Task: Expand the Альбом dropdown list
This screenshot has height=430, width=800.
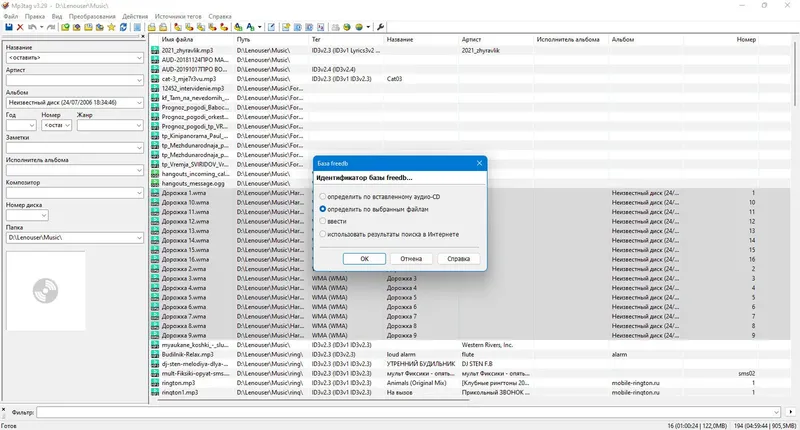Action: click(x=139, y=103)
